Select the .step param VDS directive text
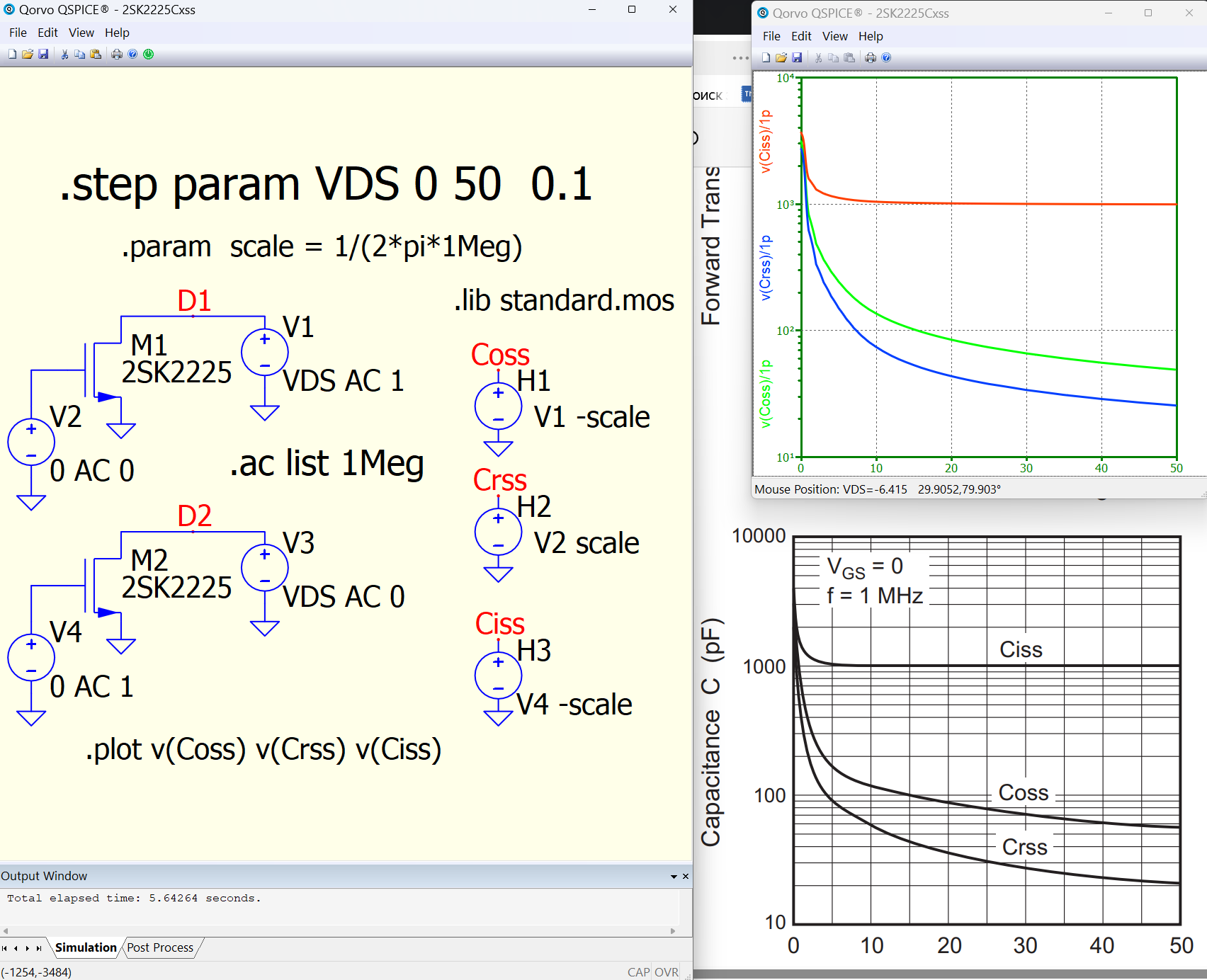This screenshot has height=980, width=1207. click(326, 184)
